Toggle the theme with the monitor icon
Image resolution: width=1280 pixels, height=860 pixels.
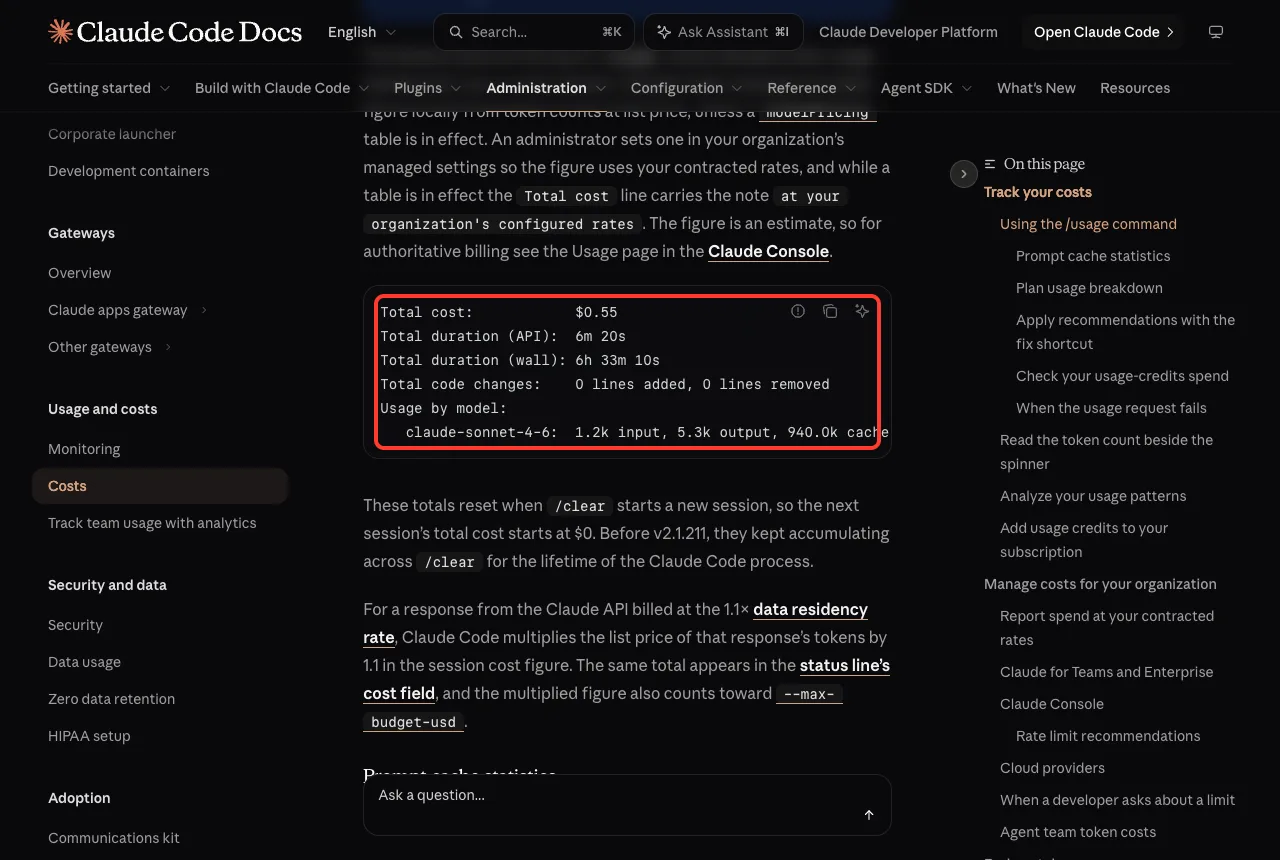pos(1216,32)
